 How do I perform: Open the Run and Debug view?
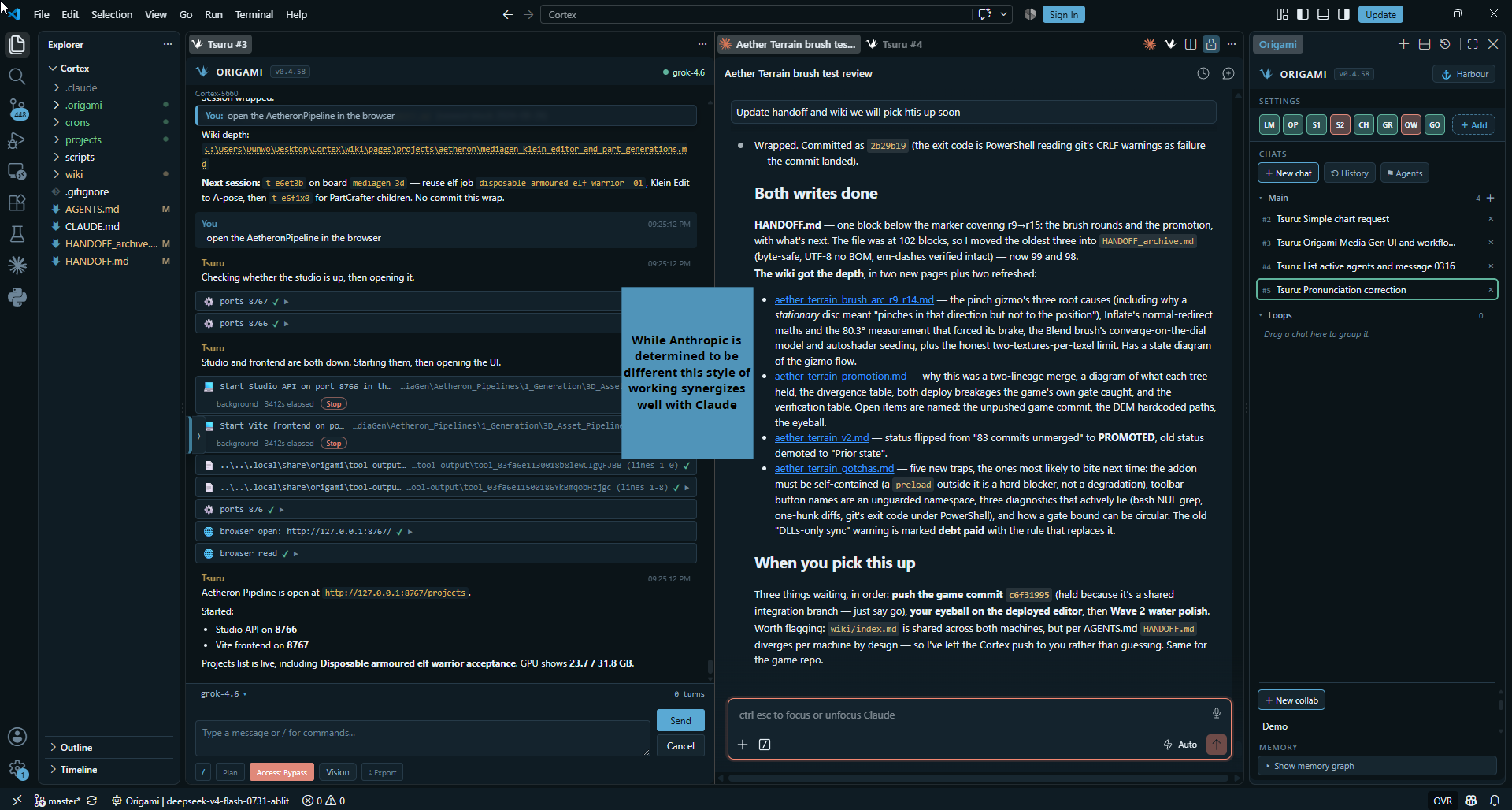(17, 140)
